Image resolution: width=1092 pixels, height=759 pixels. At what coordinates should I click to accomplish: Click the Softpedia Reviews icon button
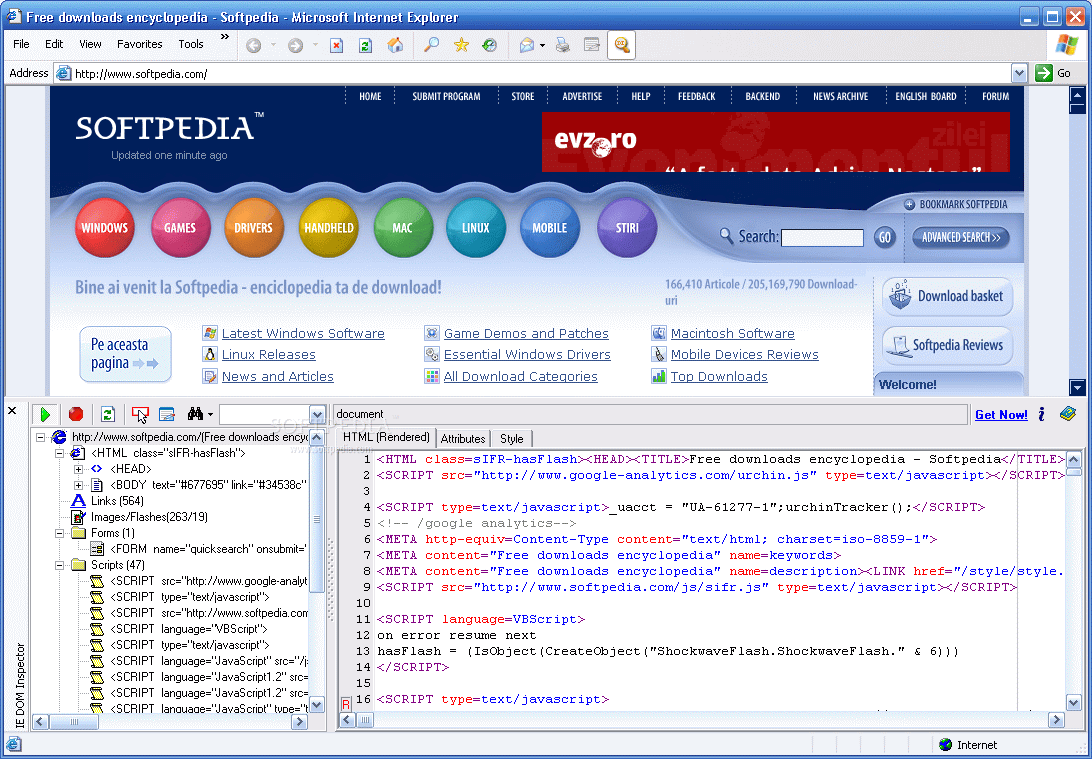(947, 345)
